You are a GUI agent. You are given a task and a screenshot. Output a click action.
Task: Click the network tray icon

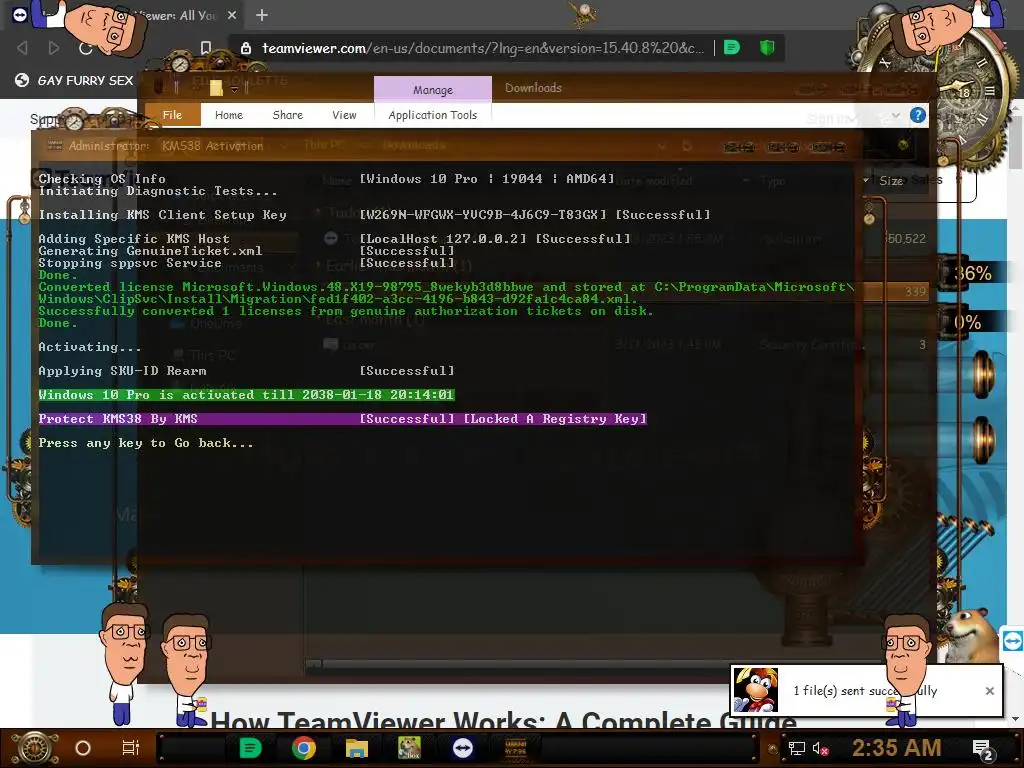[x=796, y=748]
